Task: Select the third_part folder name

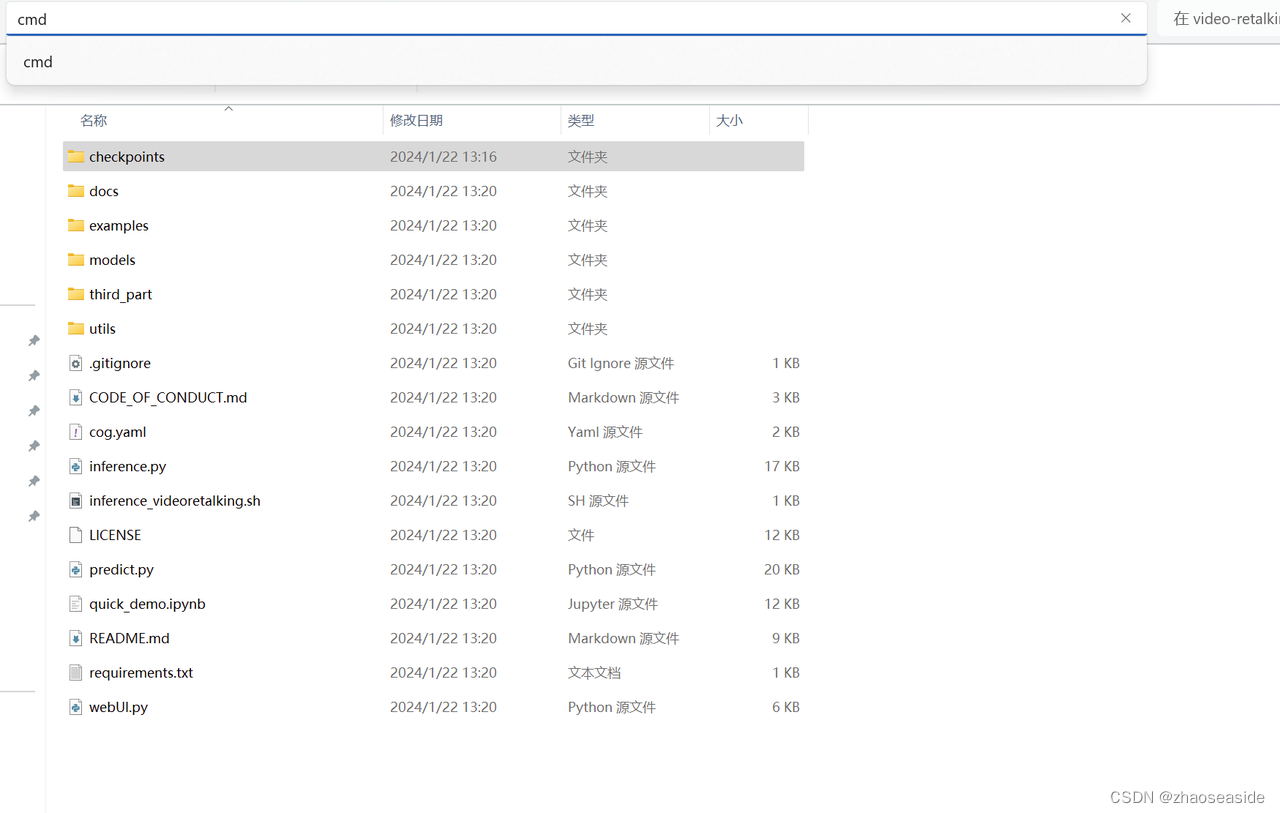Action: (x=121, y=295)
